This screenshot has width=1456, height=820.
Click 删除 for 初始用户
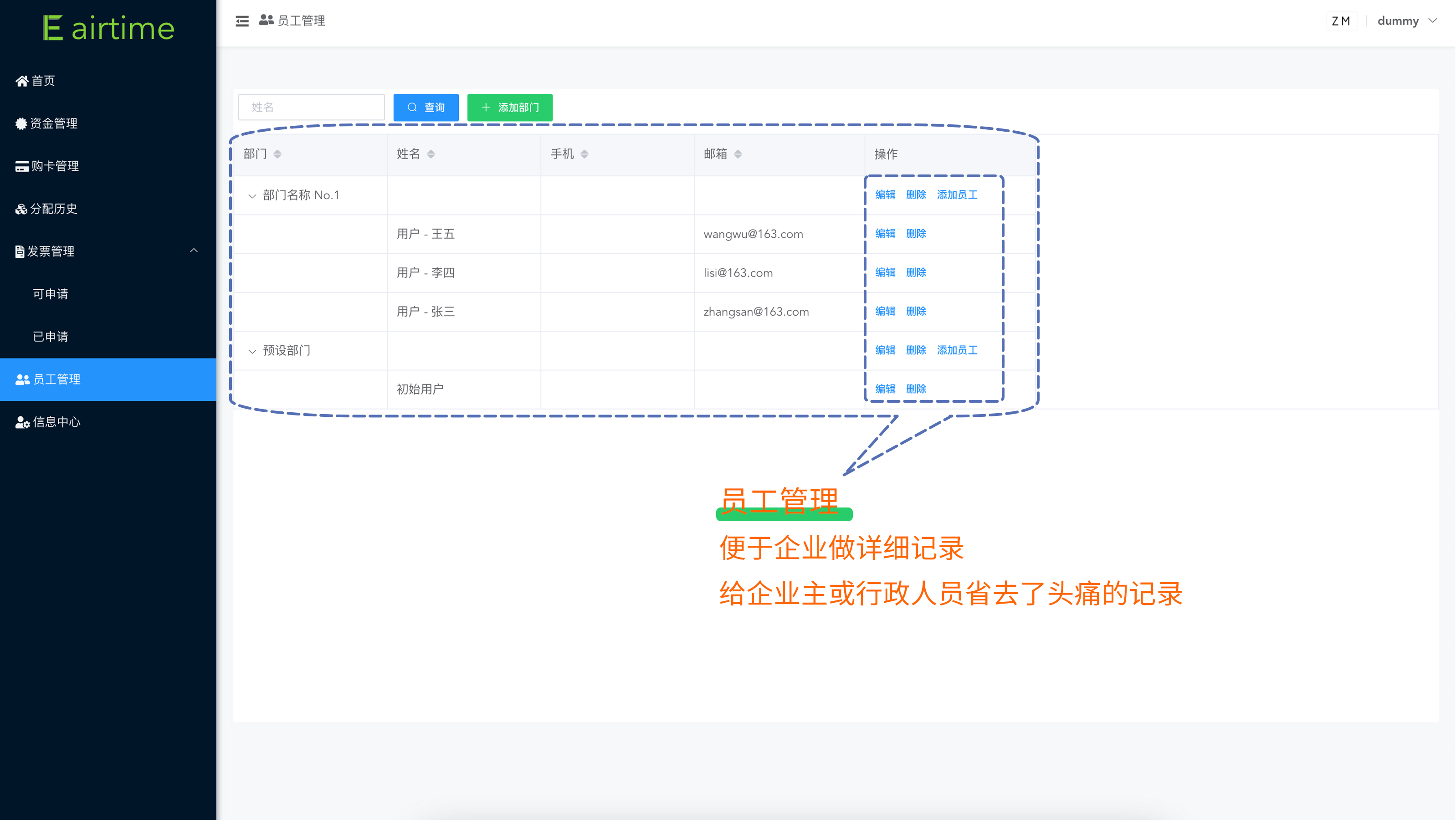[916, 389]
